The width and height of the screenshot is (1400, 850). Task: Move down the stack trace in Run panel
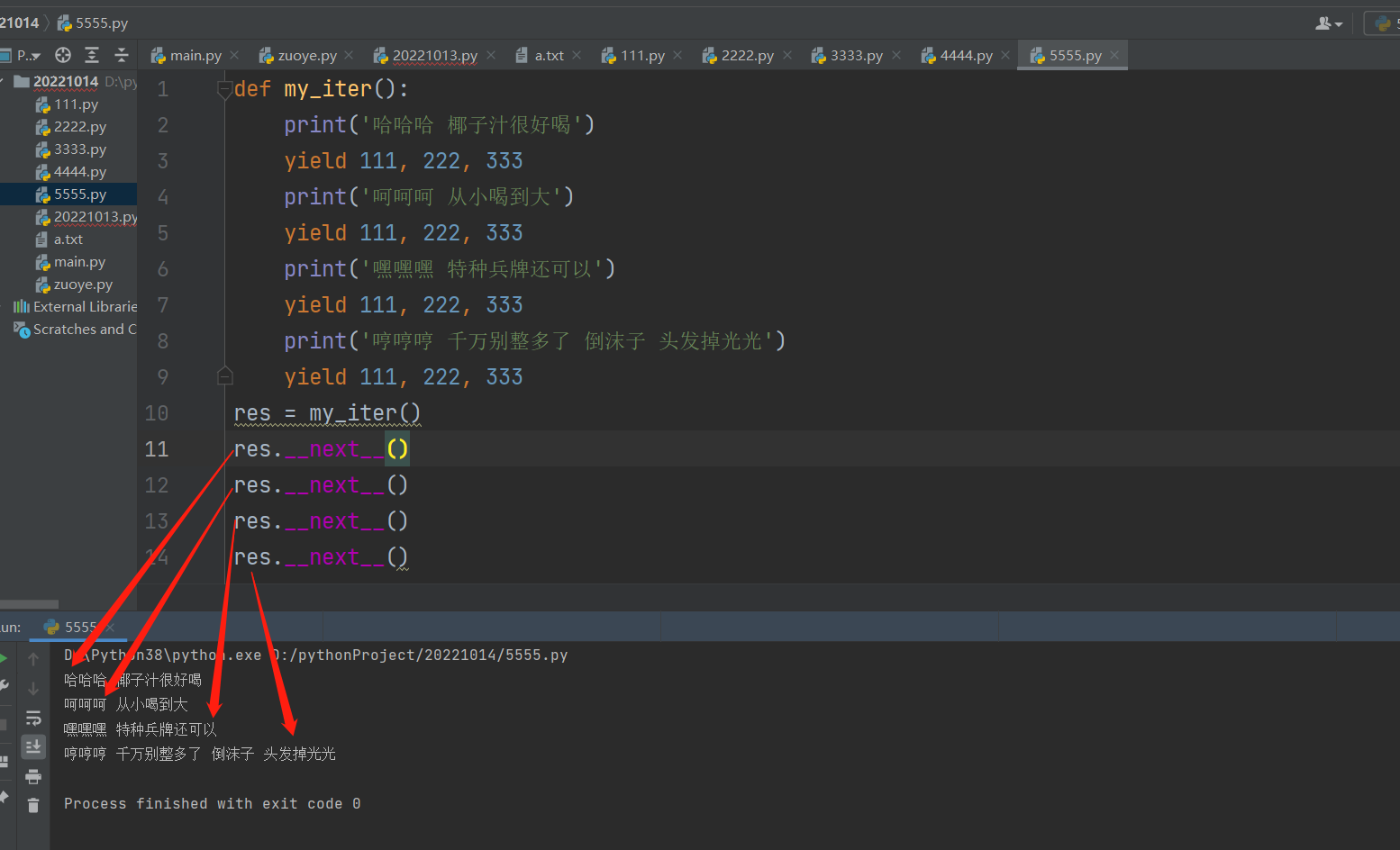point(33,689)
